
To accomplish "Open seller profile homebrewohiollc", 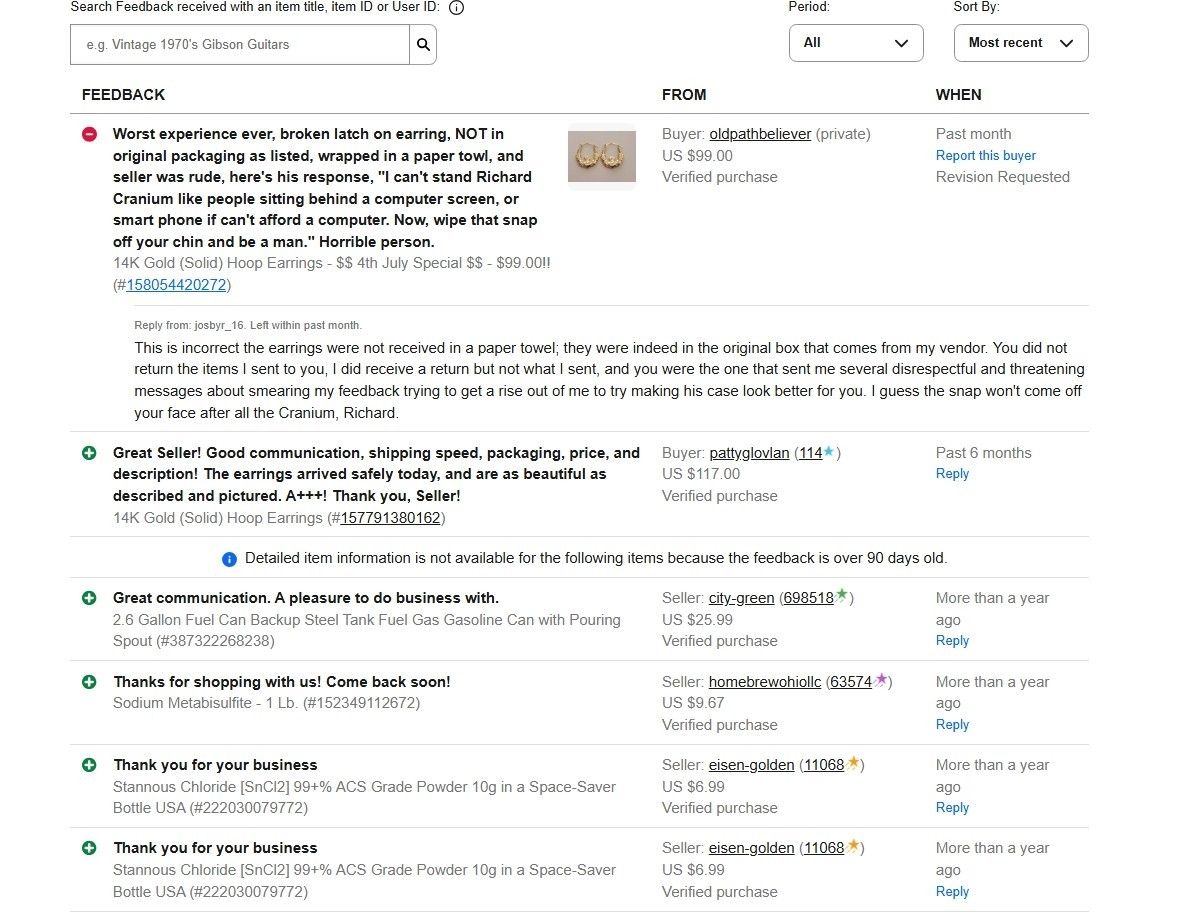I will (765, 682).
